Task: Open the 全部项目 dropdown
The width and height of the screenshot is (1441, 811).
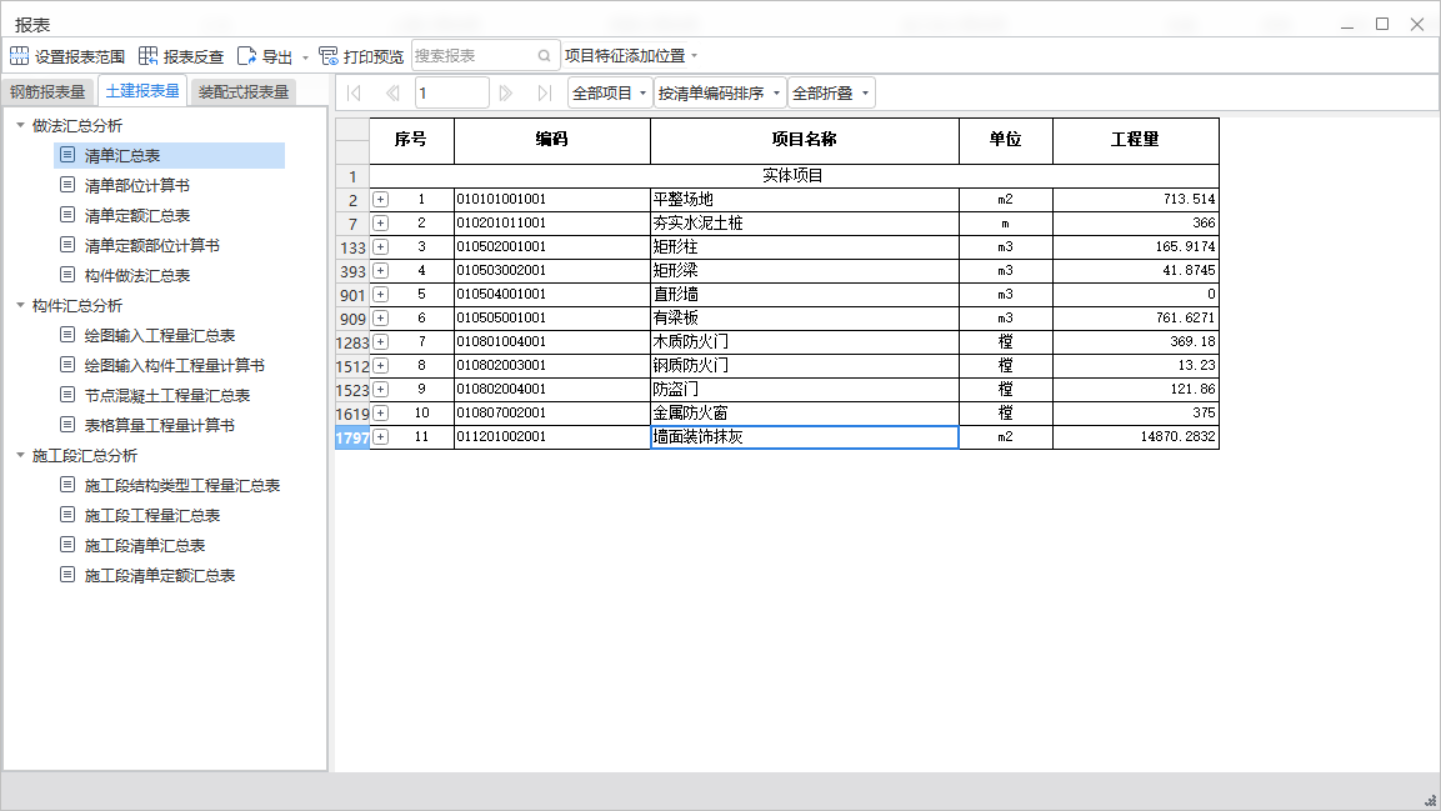Action: click(x=610, y=93)
